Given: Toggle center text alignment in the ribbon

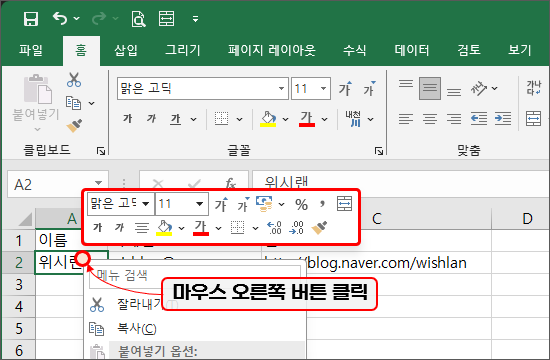Looking at the screenshot, I should pyautogui.click(x=430, y=119).
